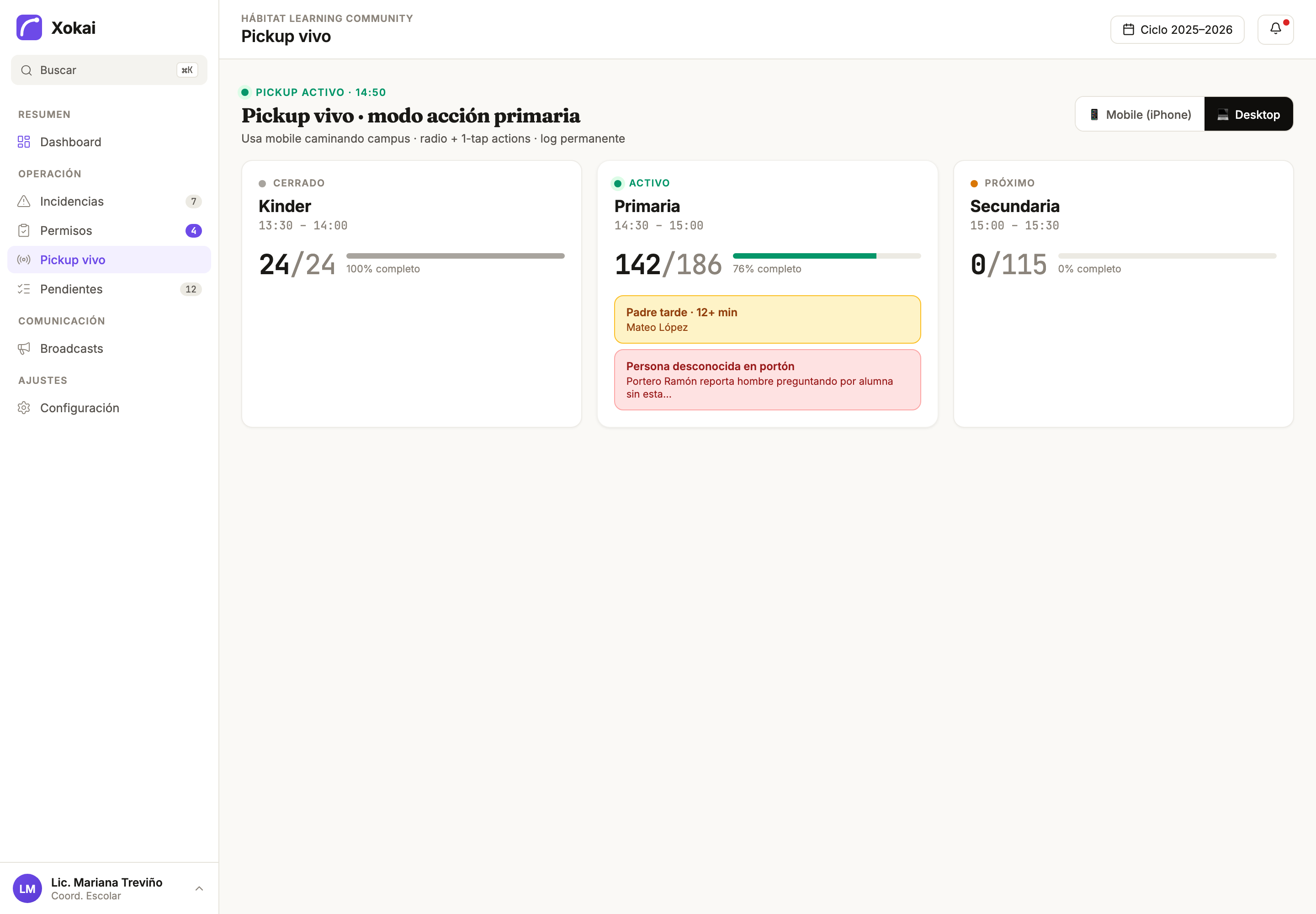Click the CERRADO status label on Kinder
1316x914 pixels.
(298, 183)
